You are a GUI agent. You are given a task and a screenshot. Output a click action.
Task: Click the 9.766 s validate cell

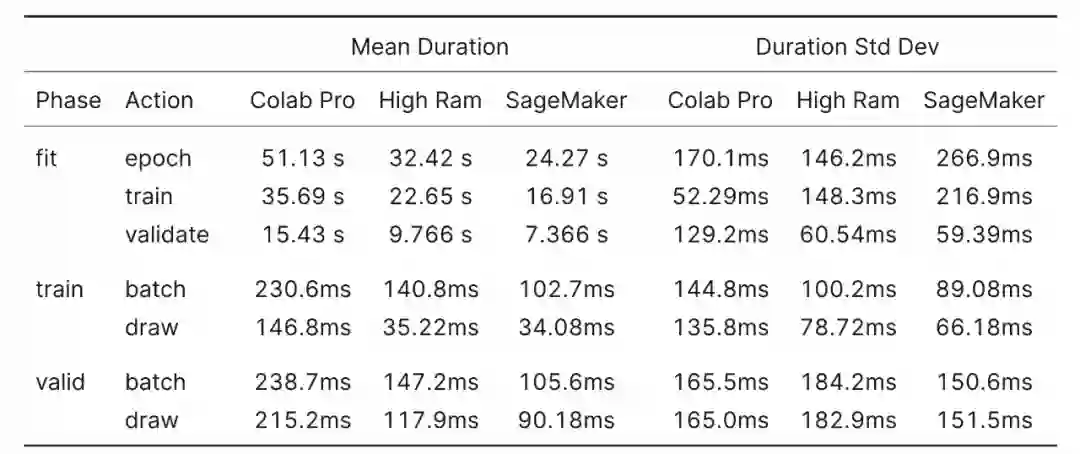click(430, 234)
